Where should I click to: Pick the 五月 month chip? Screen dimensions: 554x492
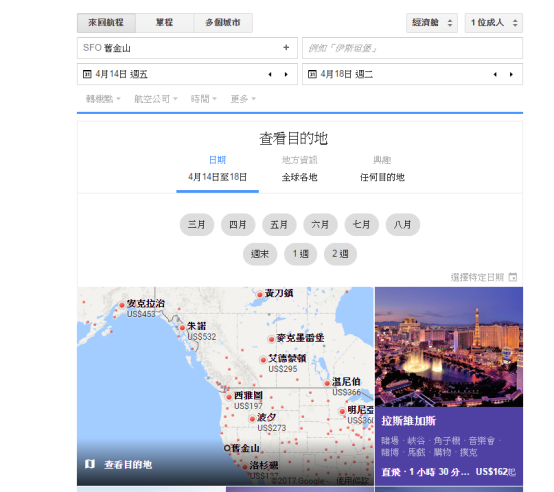(x=279, y=225)
